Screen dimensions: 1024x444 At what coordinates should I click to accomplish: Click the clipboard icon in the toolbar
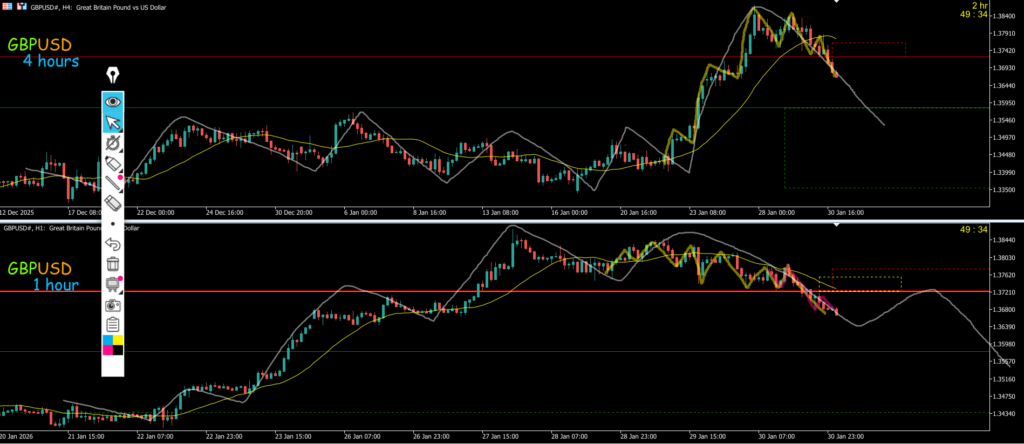(x=113, y=325)
